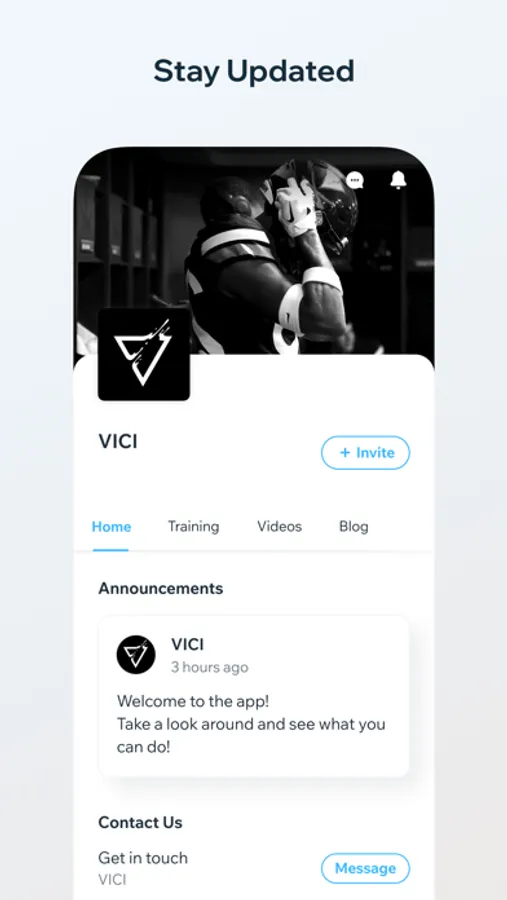Tap the 3 hours ago timestamp
This screenshot has height=900, width=507.
coord(210,668)
